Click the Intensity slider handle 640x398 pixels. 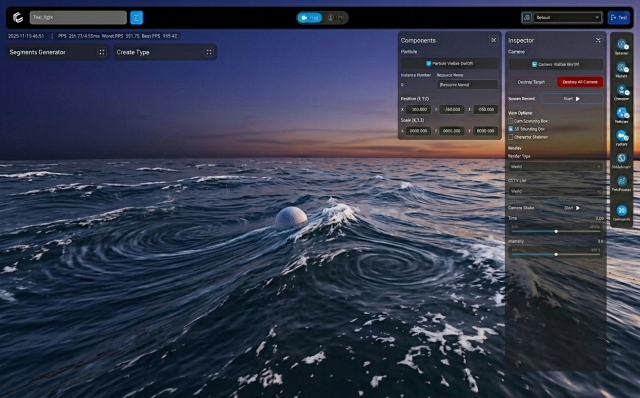click(x=556, y=254)
